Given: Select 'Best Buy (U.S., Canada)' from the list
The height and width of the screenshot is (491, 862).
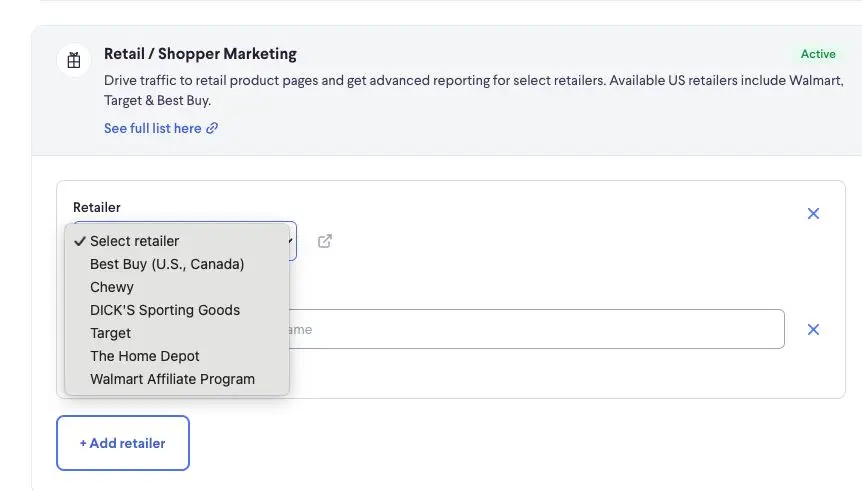Looking at the screenshot, I should click(x=176, y=264).
